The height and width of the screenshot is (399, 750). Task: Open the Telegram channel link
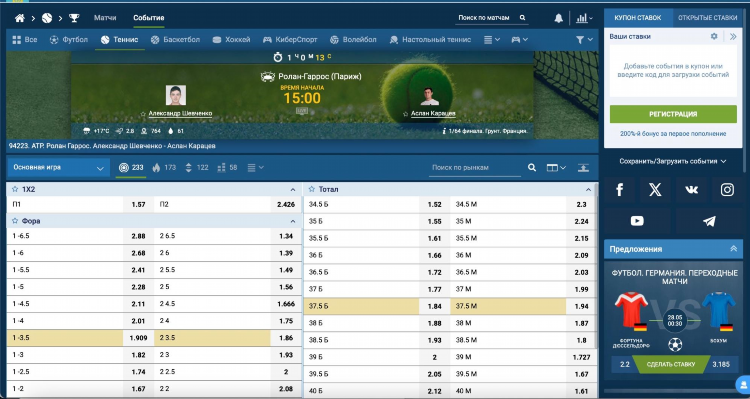[709, 221]
